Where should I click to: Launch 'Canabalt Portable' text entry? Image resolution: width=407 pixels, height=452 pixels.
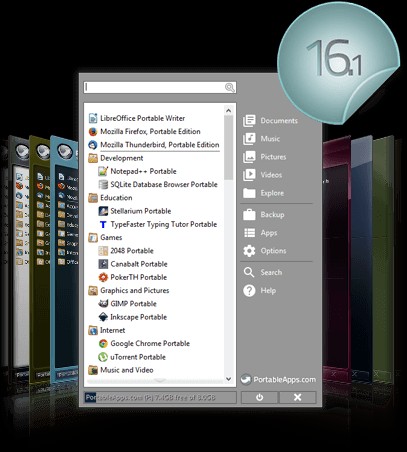tap(139, 264)
